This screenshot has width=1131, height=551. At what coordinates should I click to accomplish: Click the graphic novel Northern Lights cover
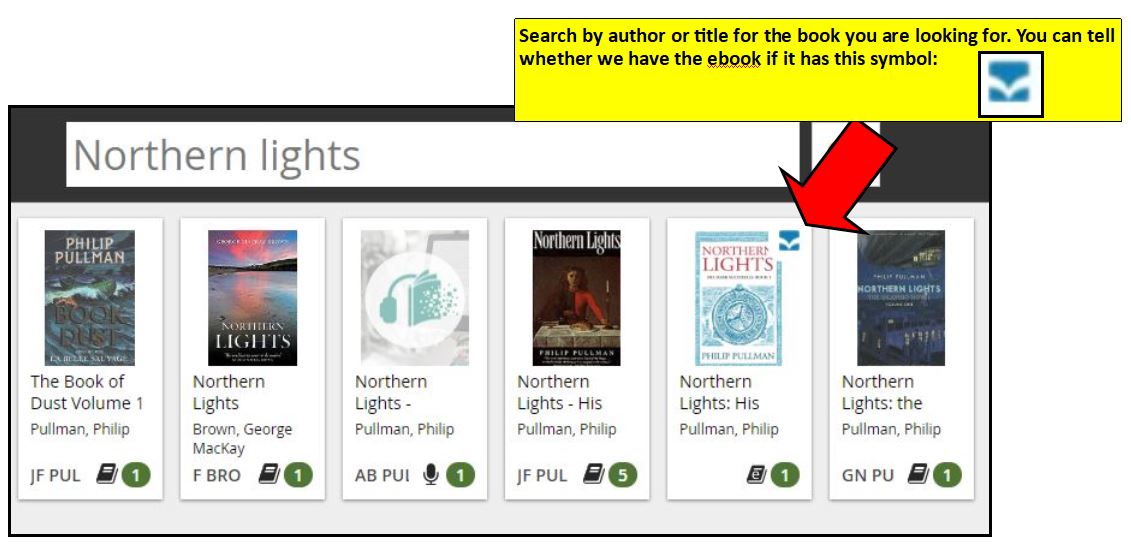901,298
